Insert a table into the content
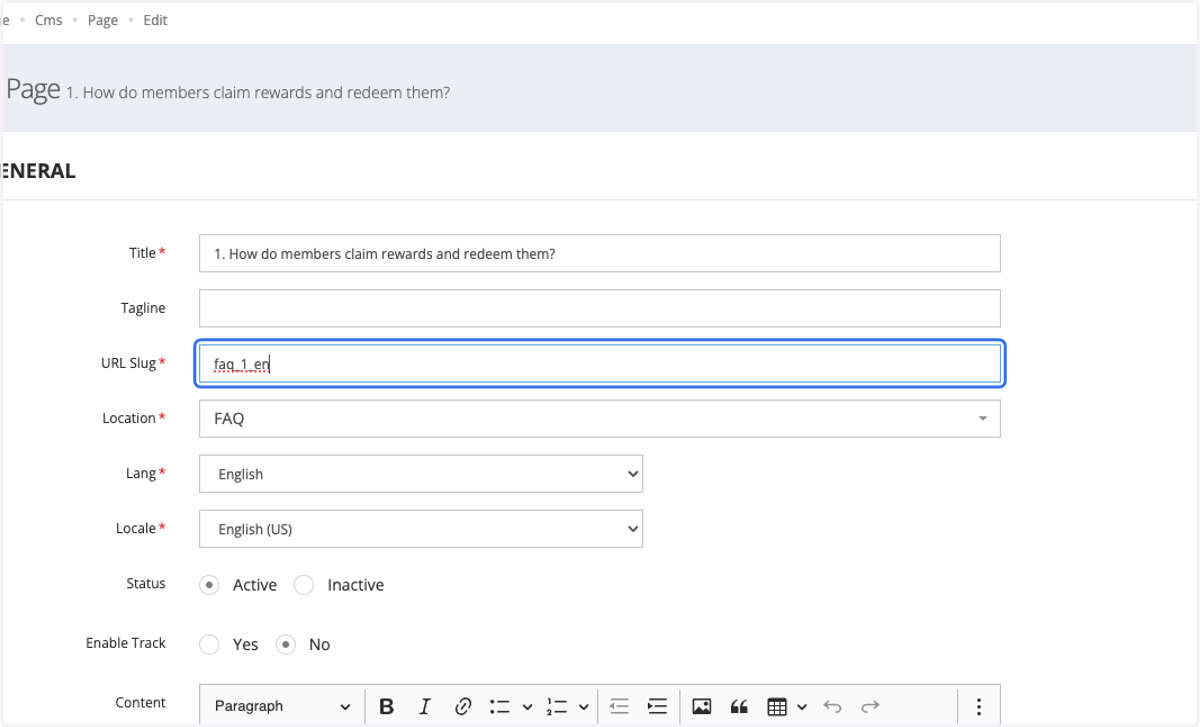The image size is (1200, 727). [x=777, y=707]
